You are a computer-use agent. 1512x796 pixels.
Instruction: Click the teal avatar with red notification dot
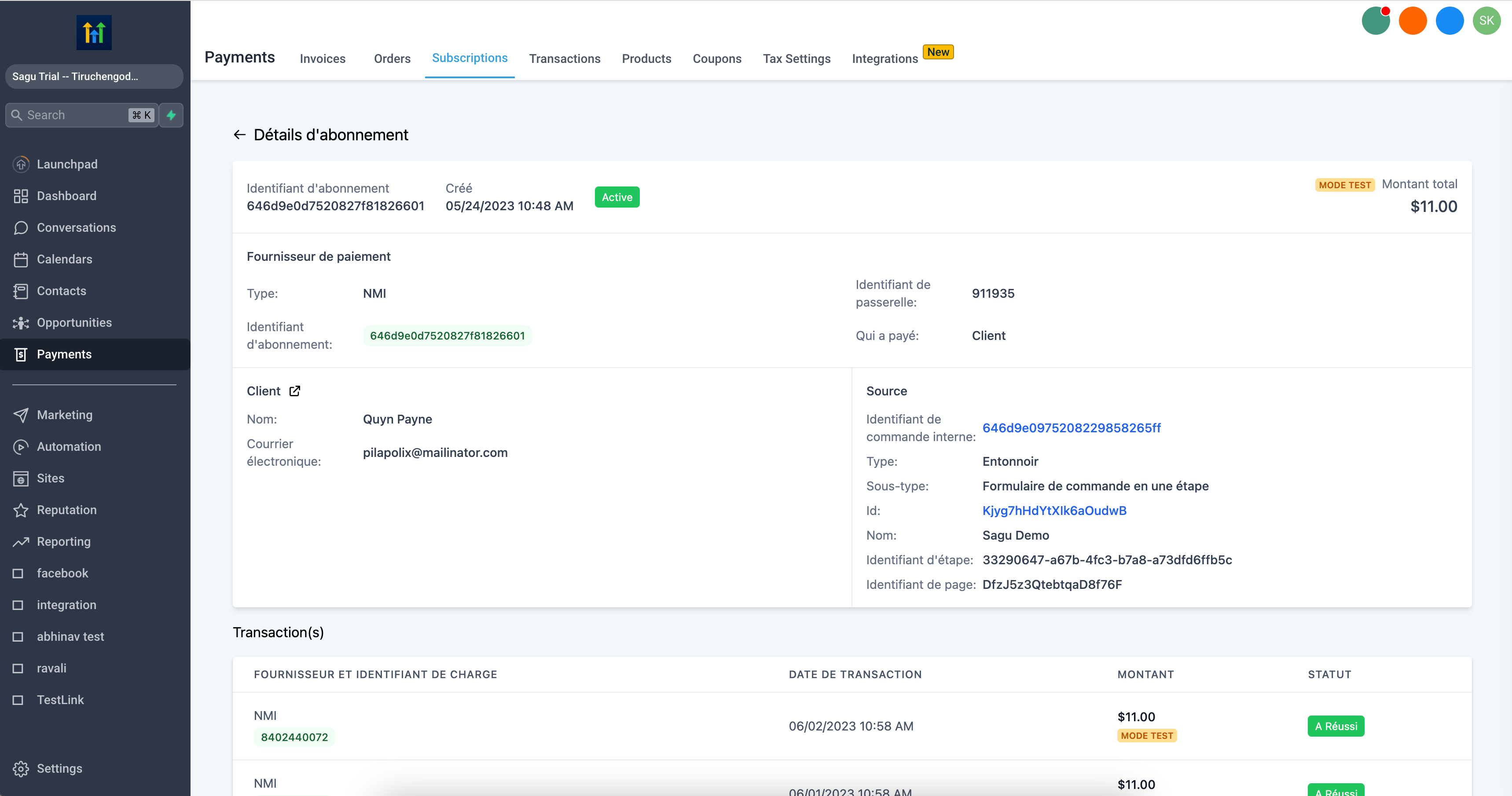click(1375, 21)
